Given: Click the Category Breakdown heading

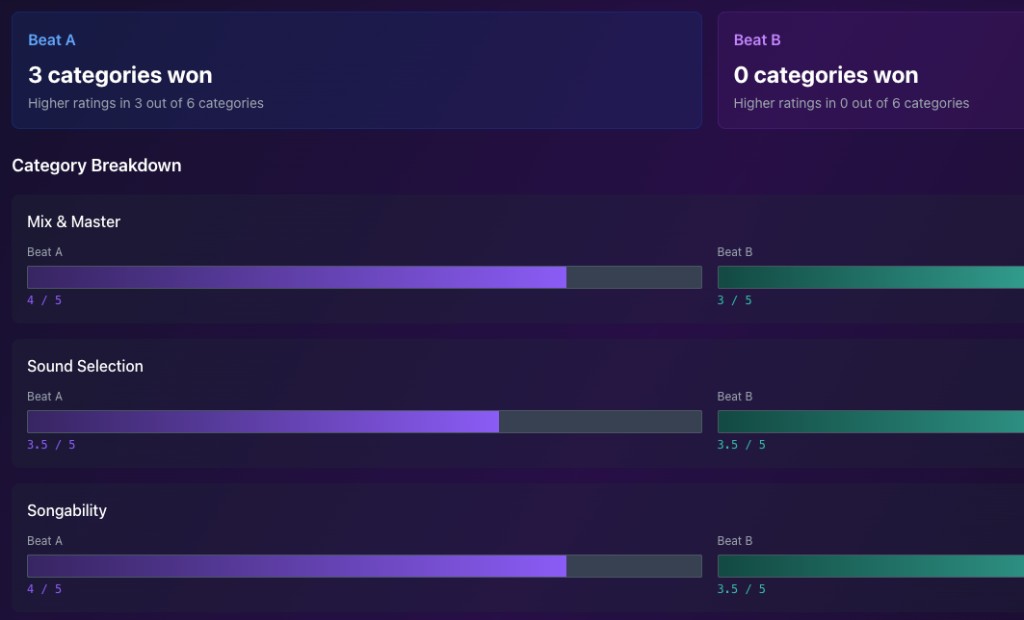Looking at the screenshot, I should pyautogui.click(x=96, y=165).
